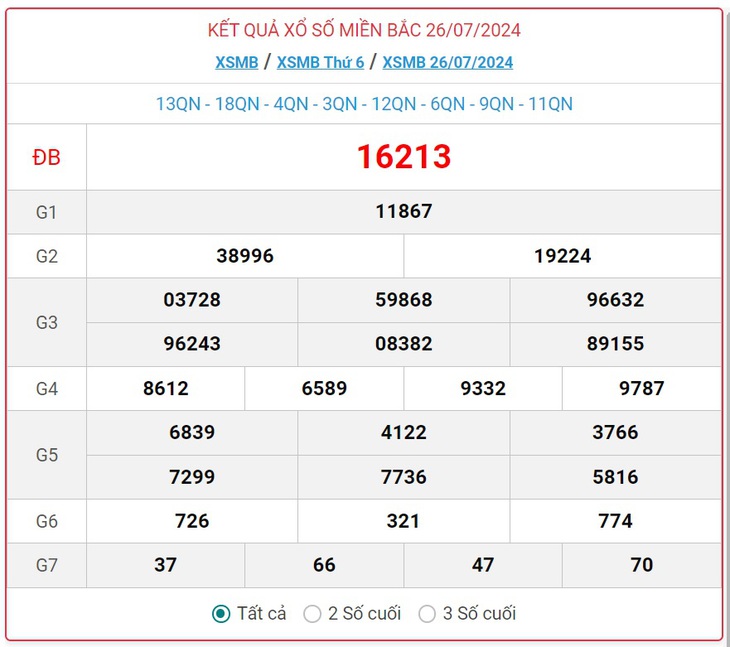This screenshot has height=647, width=730.
Task: Click G3 number 59868
Action: point(404,300)
